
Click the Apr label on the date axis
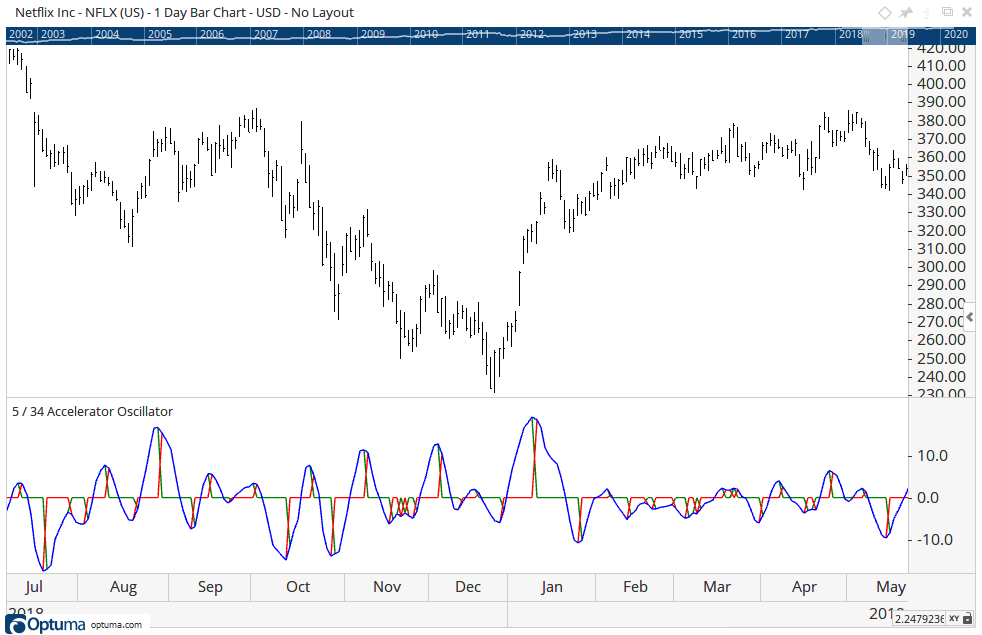(804, 587)
